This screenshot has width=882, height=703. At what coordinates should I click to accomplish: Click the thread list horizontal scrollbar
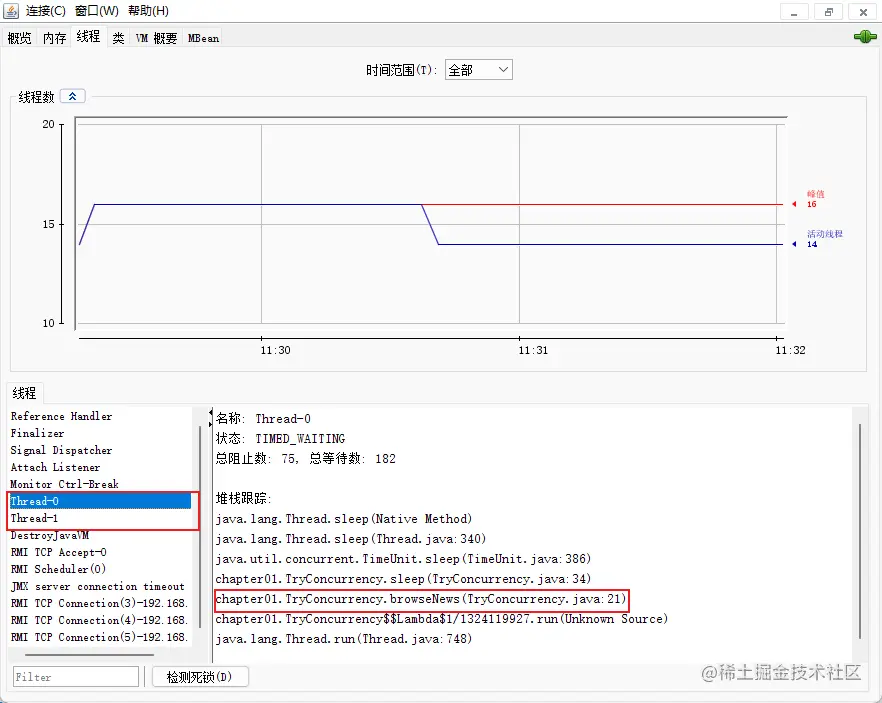coord(89,655)
